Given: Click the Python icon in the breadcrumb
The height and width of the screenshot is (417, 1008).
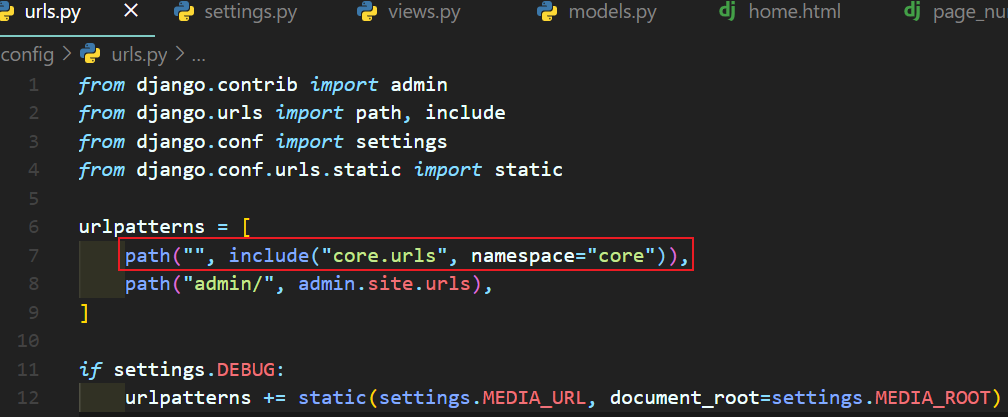Looking at the screenshot, I should click(x=91, y=55).
